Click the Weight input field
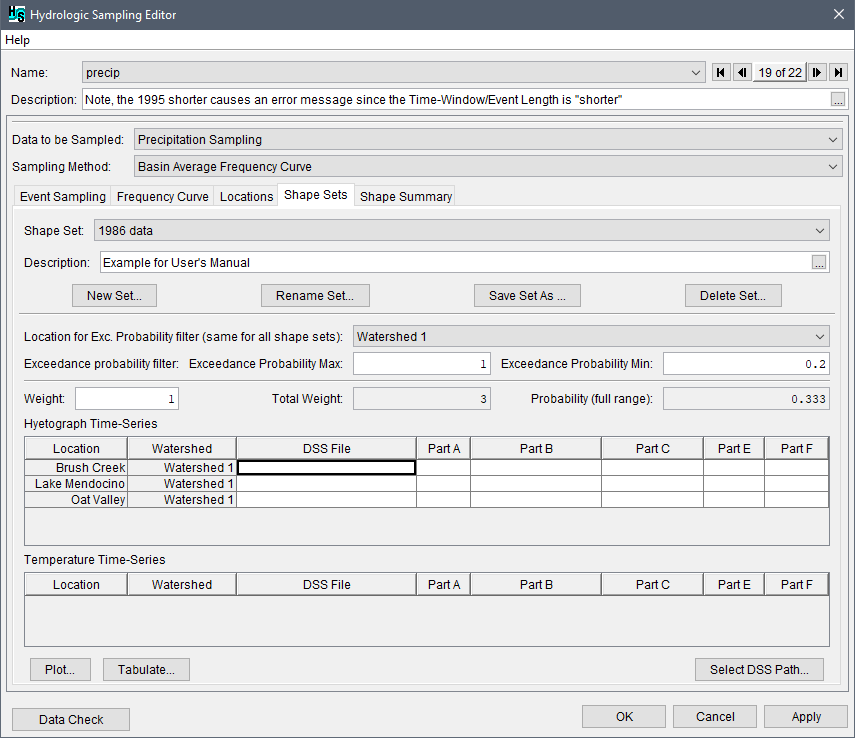Viewport: 855px width, 738px height. tap(127, 399)
